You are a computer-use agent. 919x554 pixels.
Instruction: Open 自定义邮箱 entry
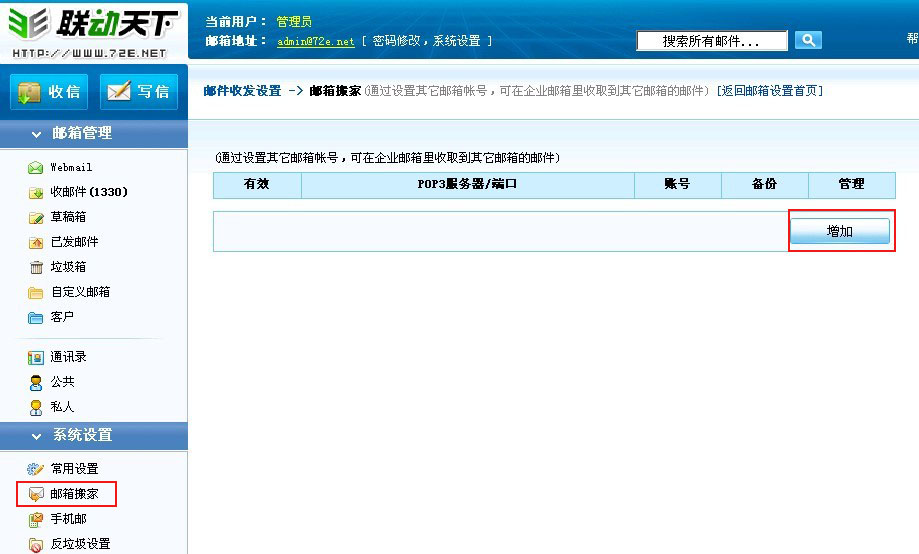80,291
